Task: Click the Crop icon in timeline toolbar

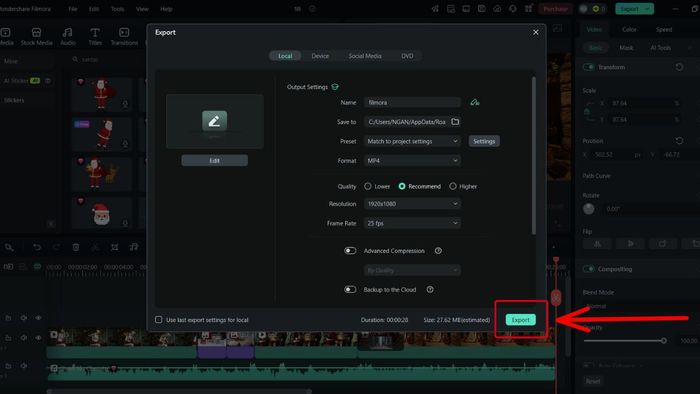Action: [x=115, y=247]
